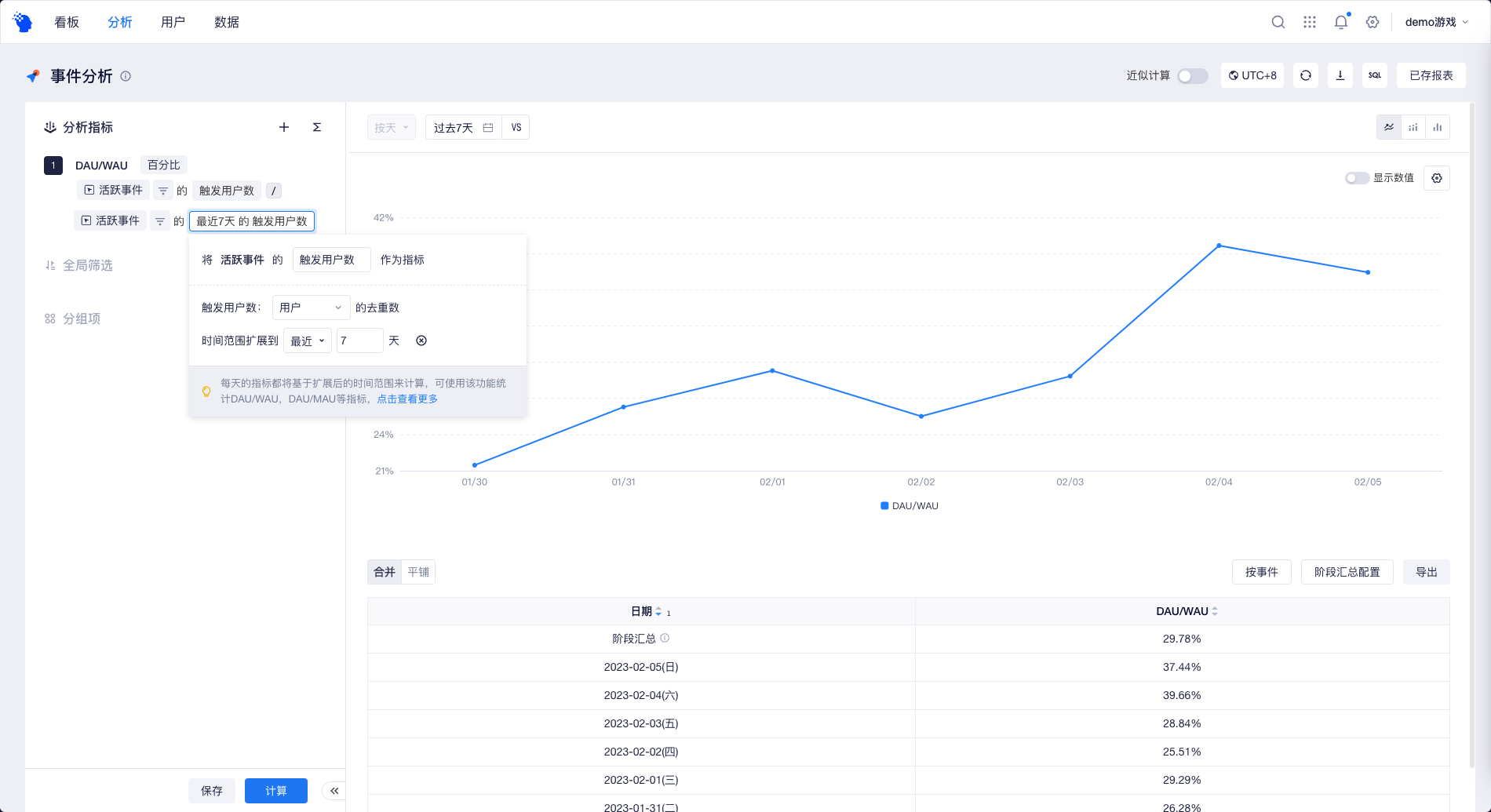
Task: Click filter icon on first 活跃事件 row
Action: 163,191
